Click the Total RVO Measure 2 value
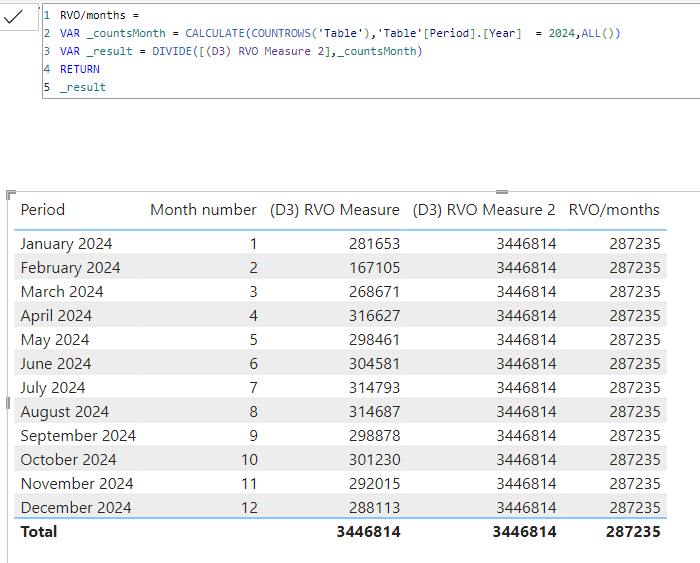The height and width of the screenshot is (563, 700). (524, 532)
